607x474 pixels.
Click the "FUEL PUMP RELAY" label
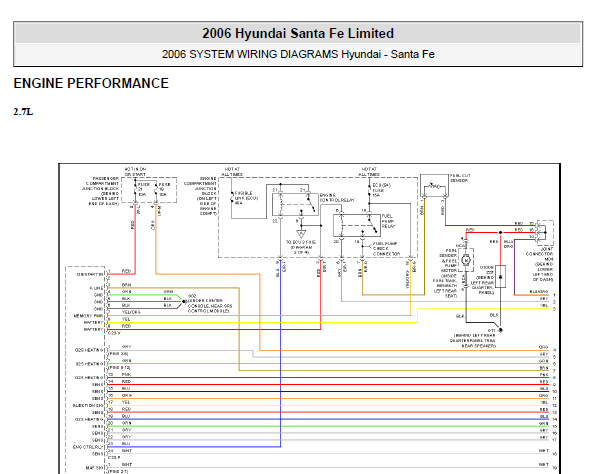[388, 221]
